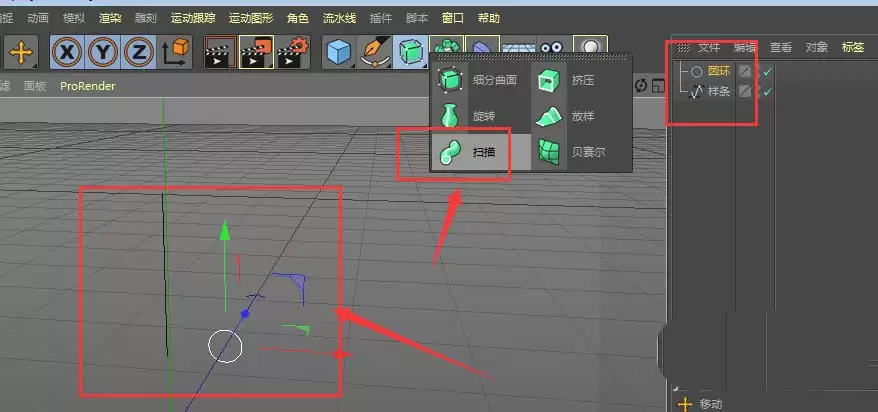This screenshot has width=878, height=412.
Task: Open Render Settings gear clapperboard icon
Action: pos(293,53)
